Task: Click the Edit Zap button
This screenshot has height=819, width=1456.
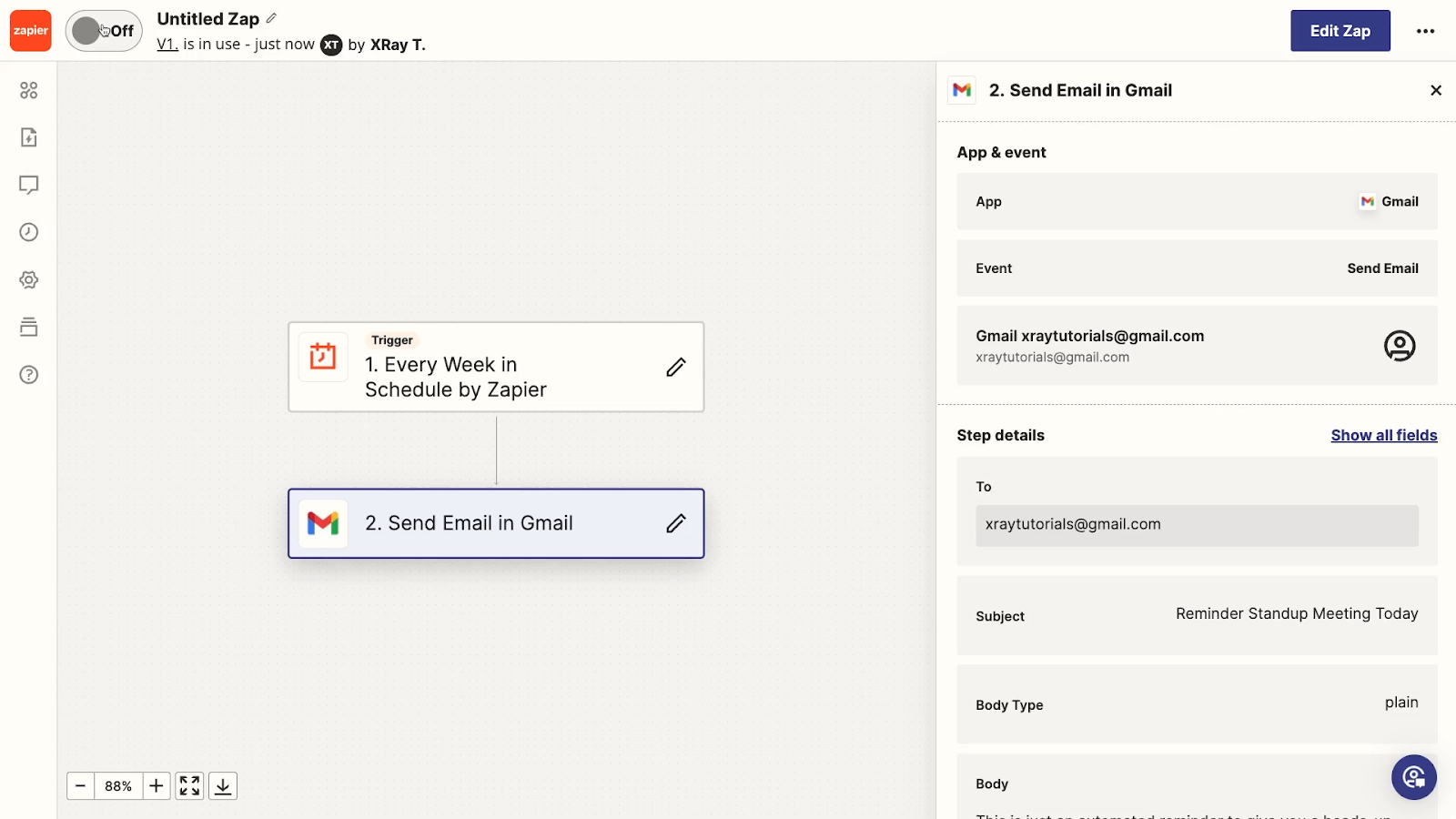Action: click(1340, 31)
